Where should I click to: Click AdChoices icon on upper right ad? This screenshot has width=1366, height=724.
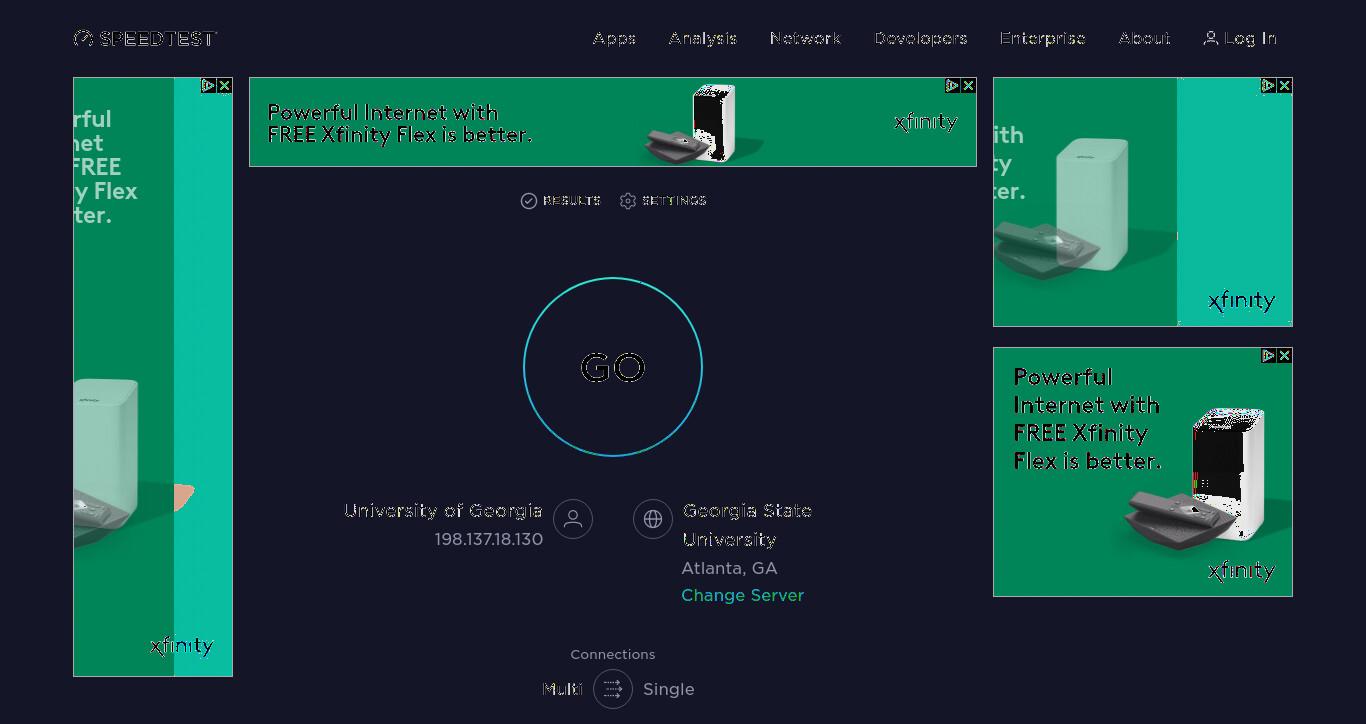(1268, 86)
